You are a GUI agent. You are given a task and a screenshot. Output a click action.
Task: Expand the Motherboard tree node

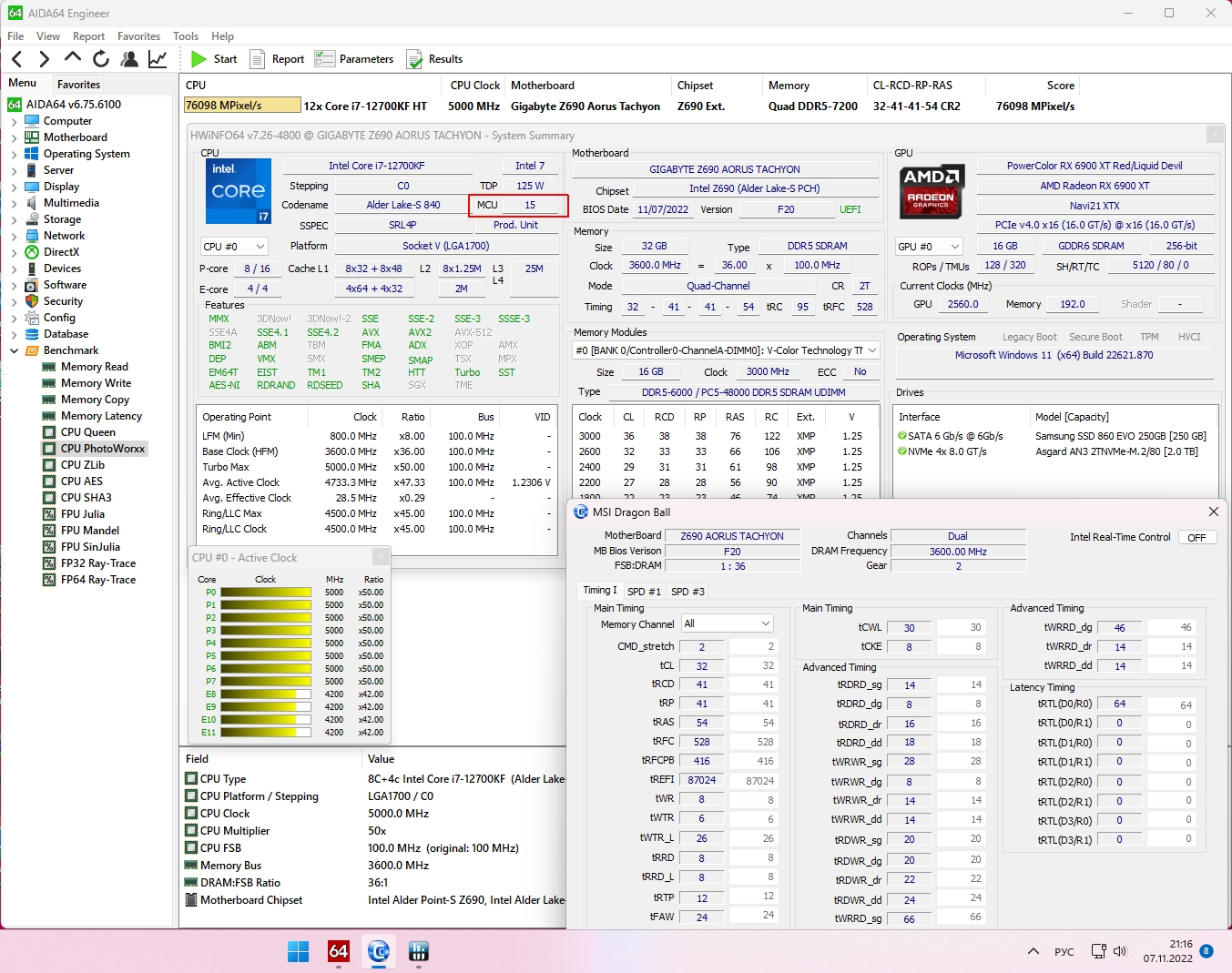click(14, 137)
